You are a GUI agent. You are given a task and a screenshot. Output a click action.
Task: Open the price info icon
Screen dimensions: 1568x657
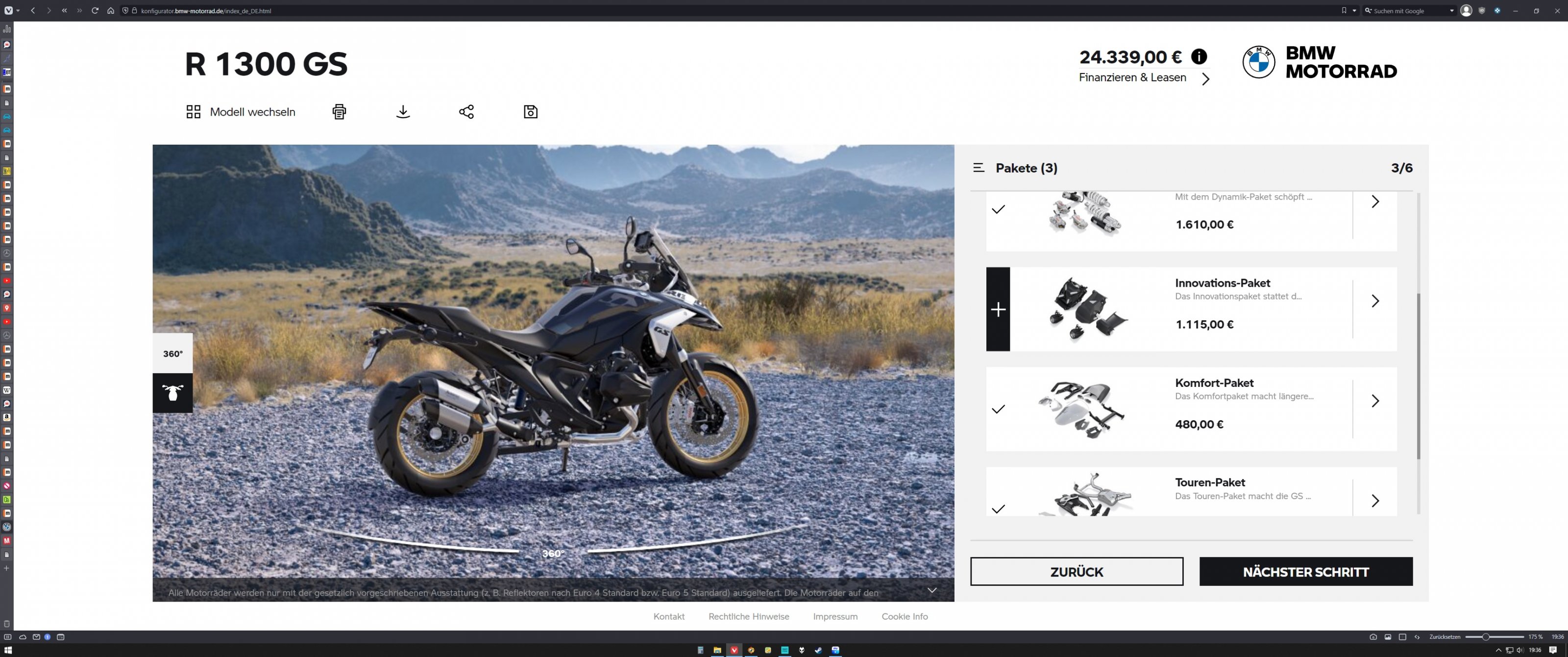click(1199, 56)
